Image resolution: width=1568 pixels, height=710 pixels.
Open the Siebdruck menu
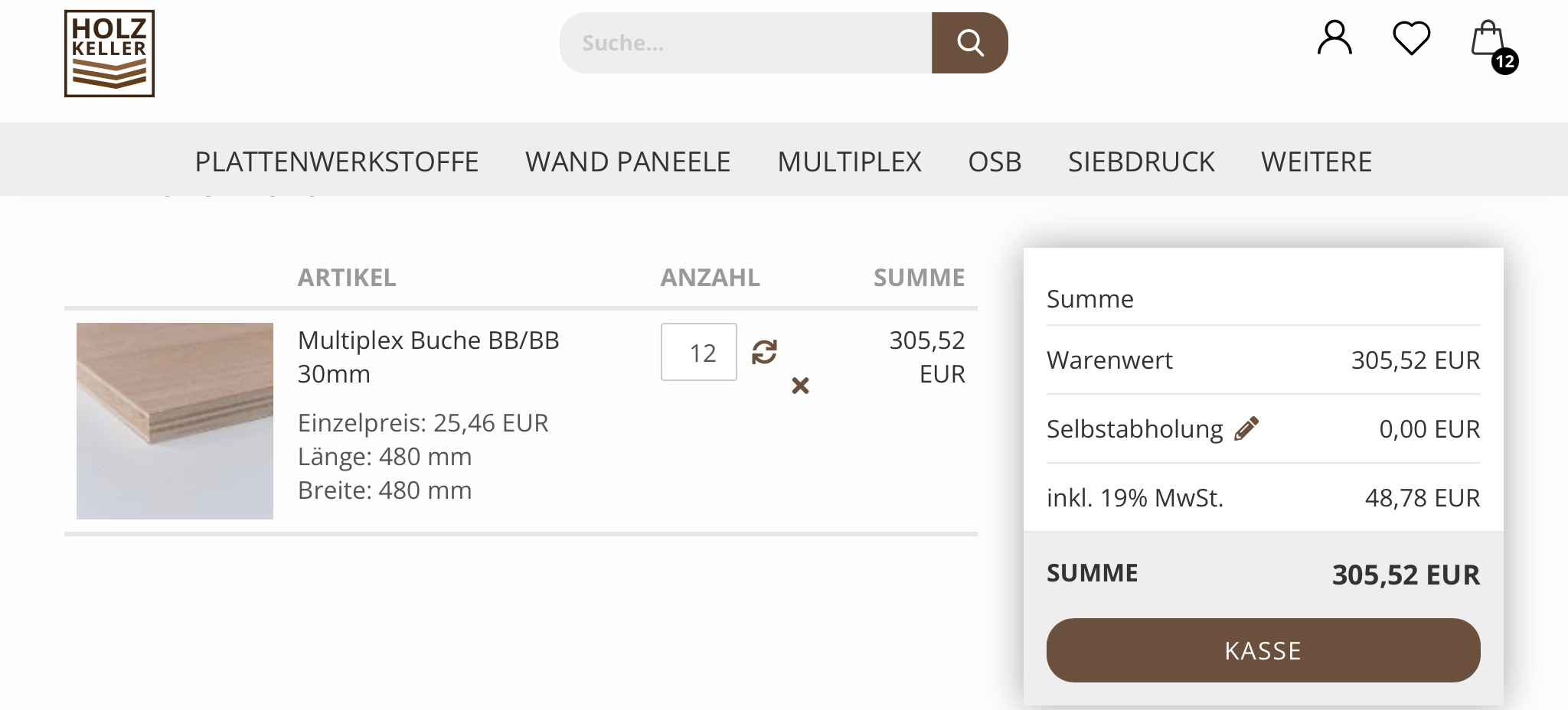[1142, 161]
